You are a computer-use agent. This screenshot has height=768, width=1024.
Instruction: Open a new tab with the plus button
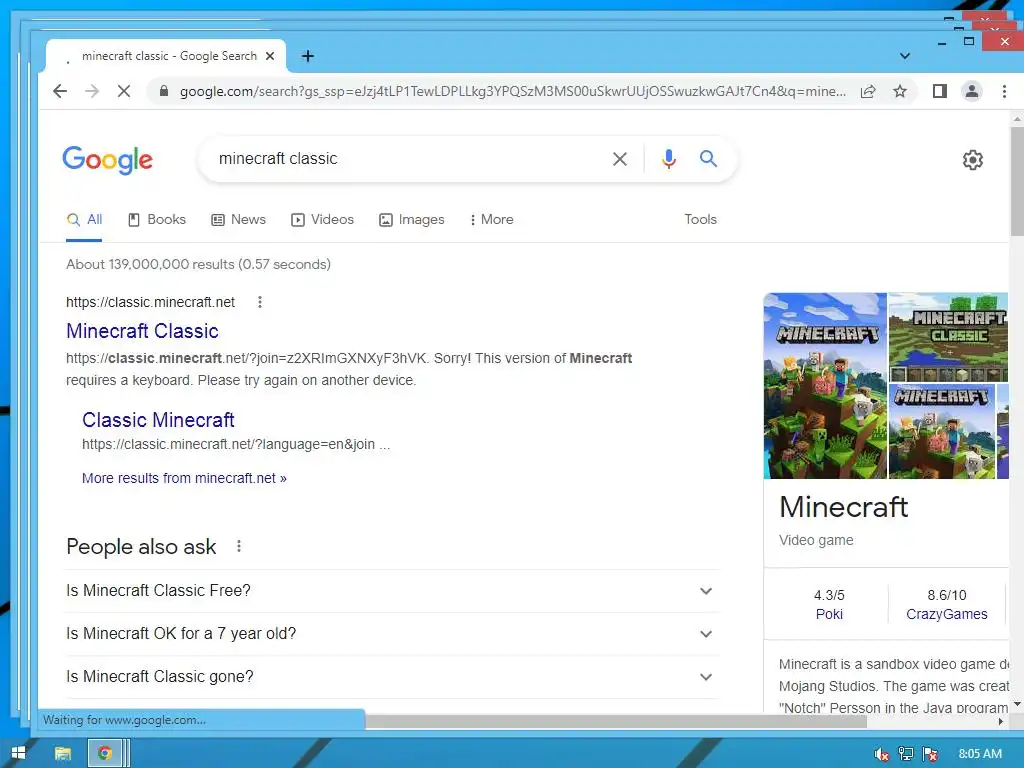tap(308, 56)
